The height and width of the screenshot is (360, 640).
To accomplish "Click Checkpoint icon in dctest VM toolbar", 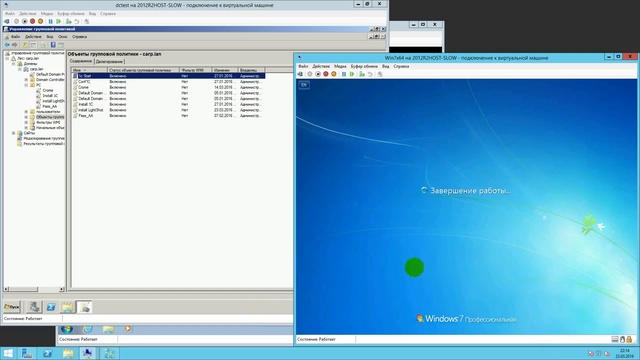I will click(x=69, y=21).
